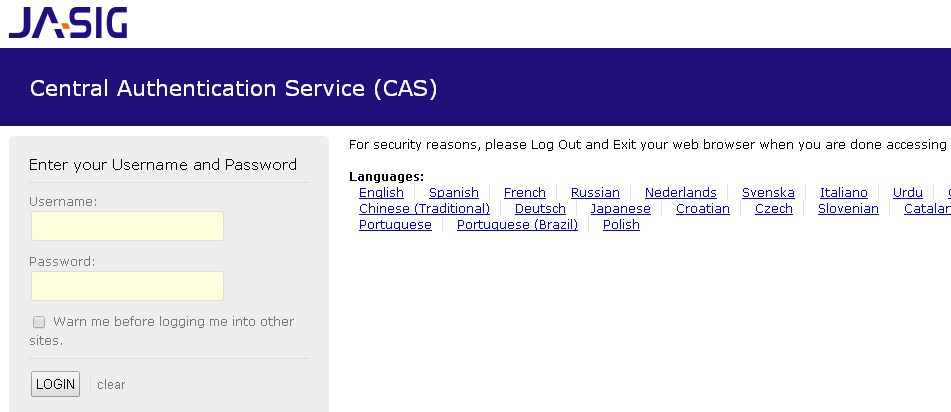This screenshot has height=412, width=951.
Task: Select Polish language link
Action: point(621,225)
